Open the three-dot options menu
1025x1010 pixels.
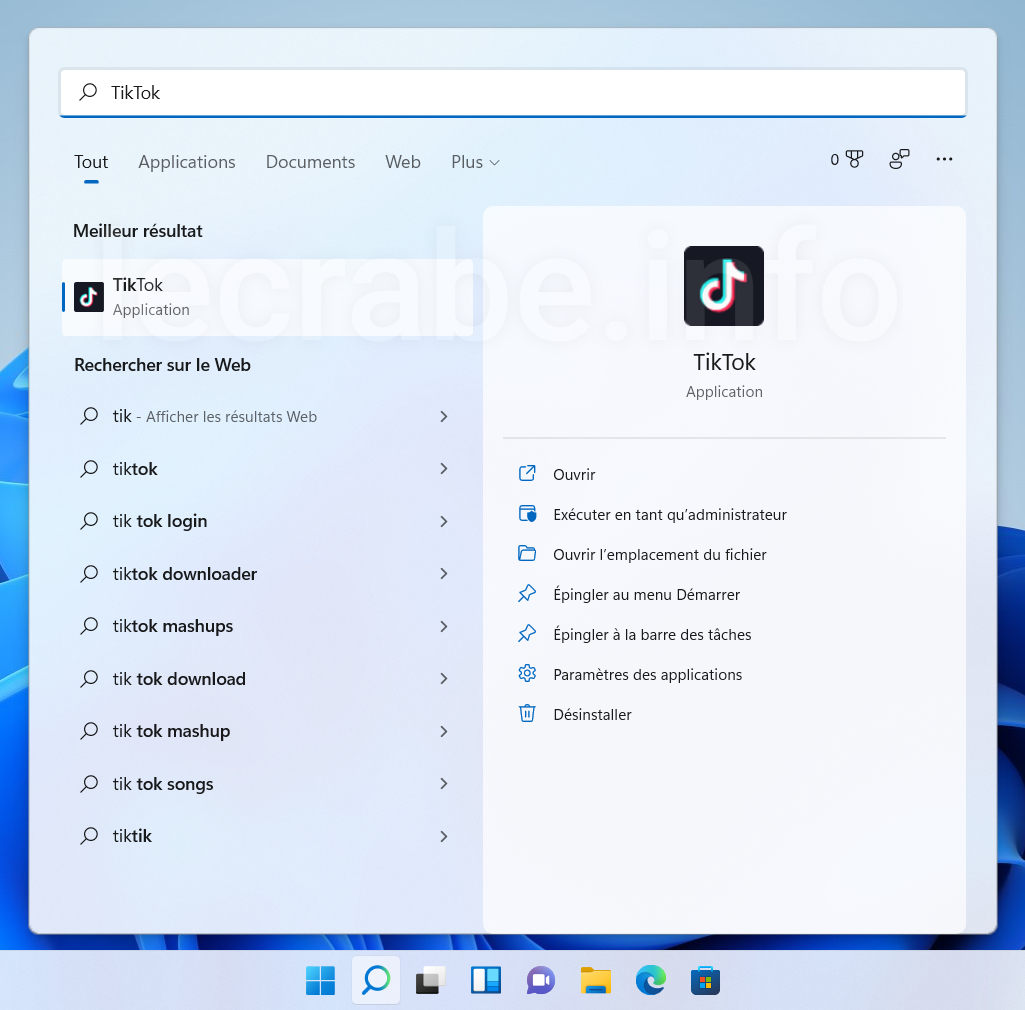[944, 159]
